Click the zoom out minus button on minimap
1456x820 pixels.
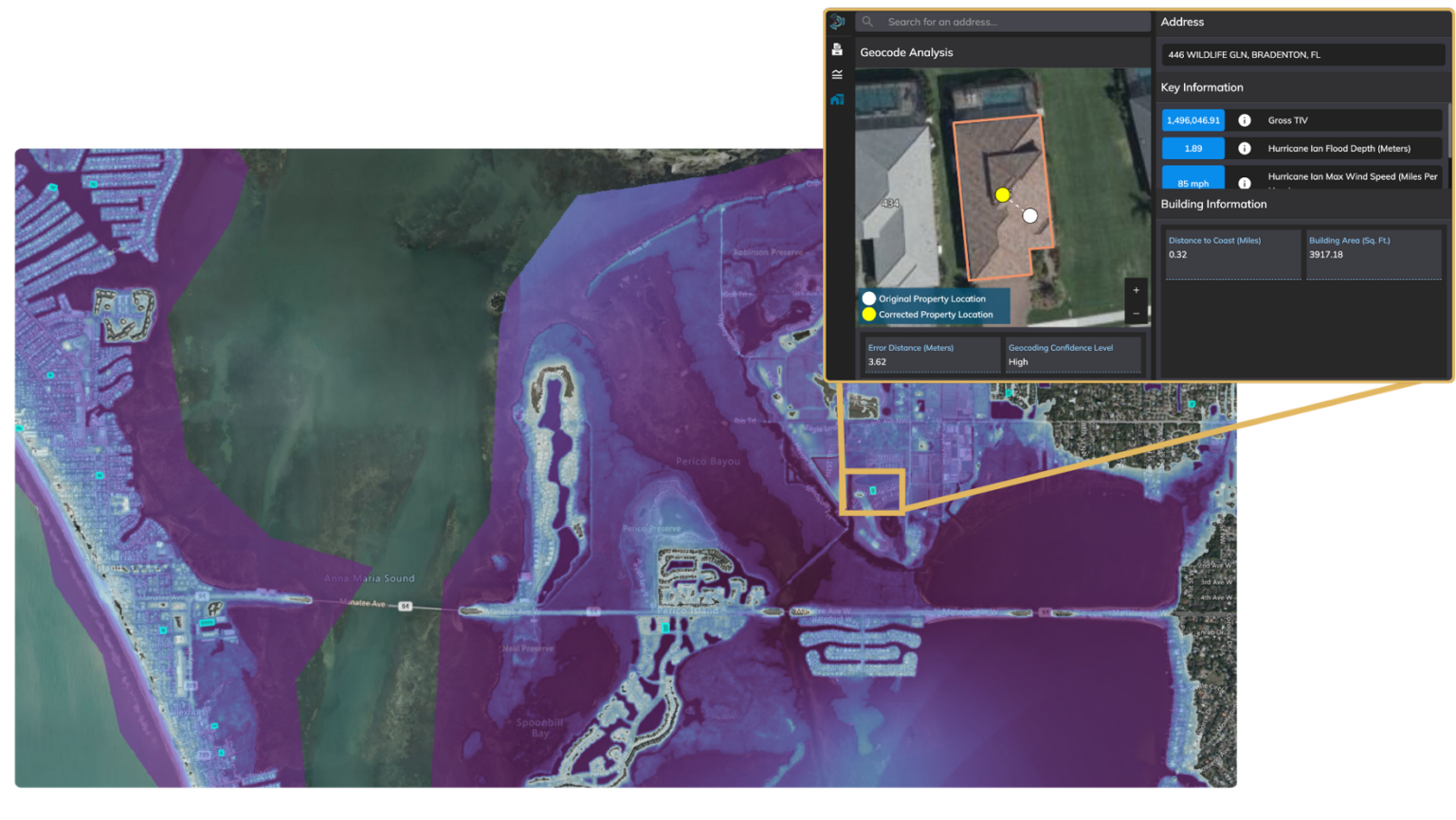pos(1136,313)
